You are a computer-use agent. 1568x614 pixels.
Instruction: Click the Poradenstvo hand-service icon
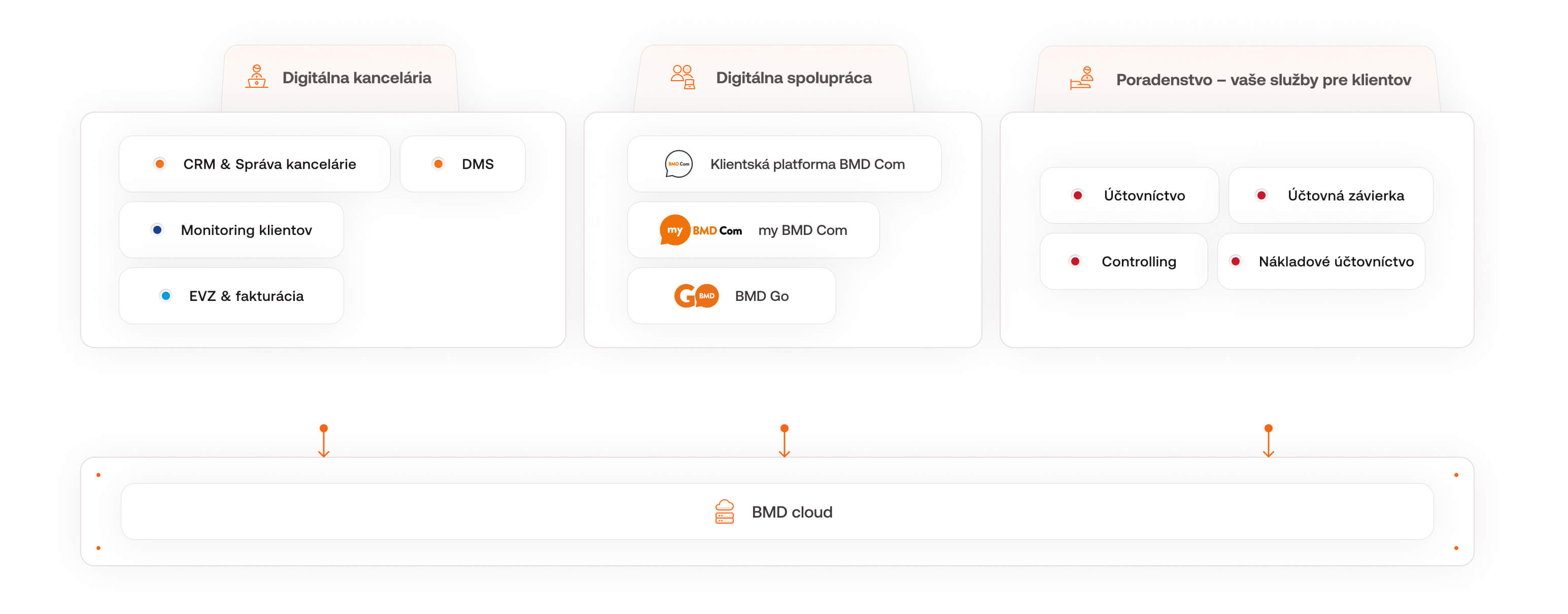point(1082,79)
